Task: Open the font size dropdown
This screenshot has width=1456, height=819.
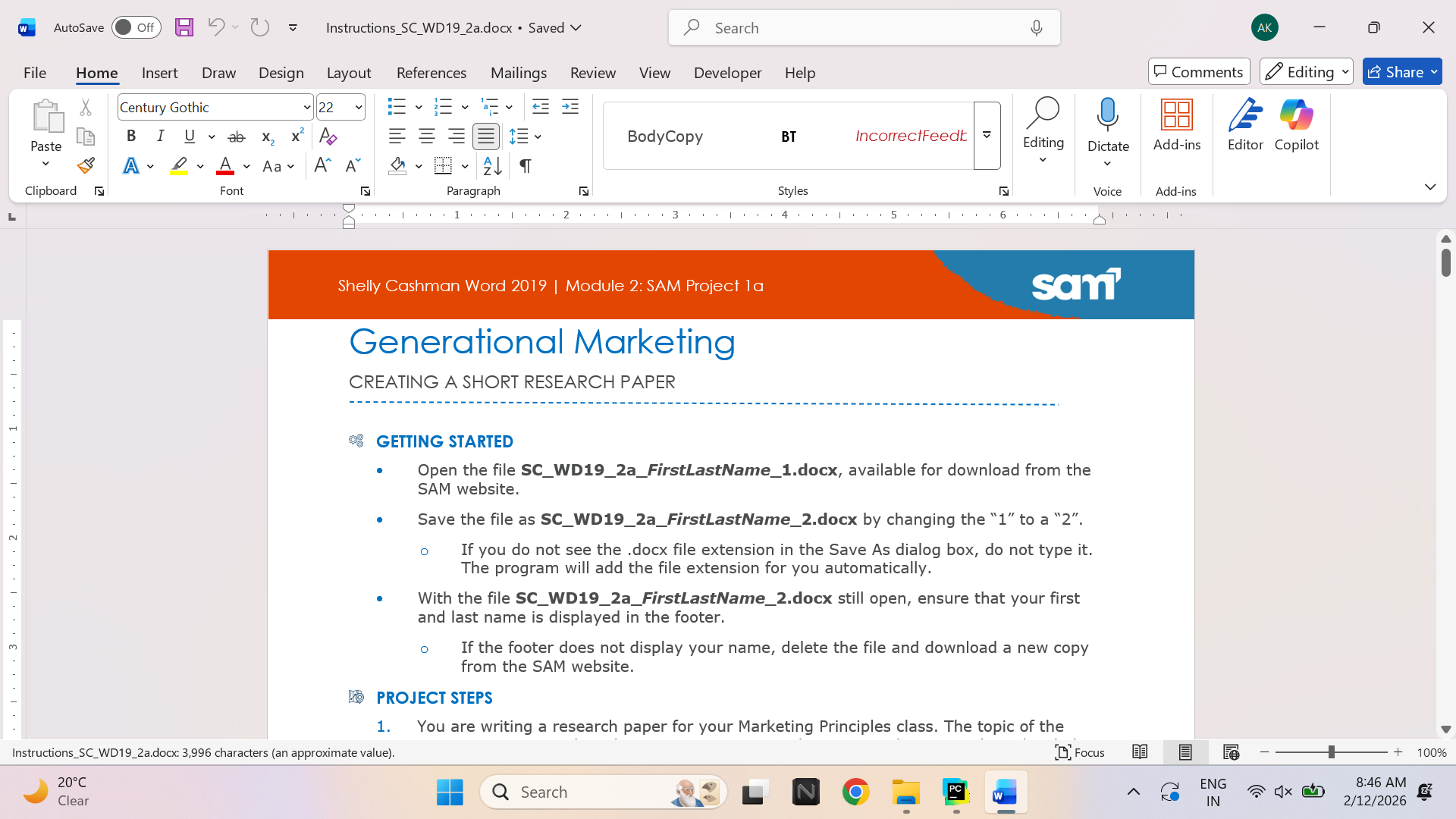Action: [359, 108]
